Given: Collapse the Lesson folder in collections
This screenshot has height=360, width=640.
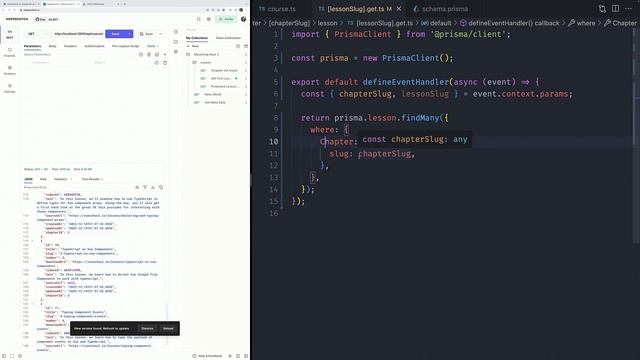Looking at the screenshot, I should click(x=205, y=62).
